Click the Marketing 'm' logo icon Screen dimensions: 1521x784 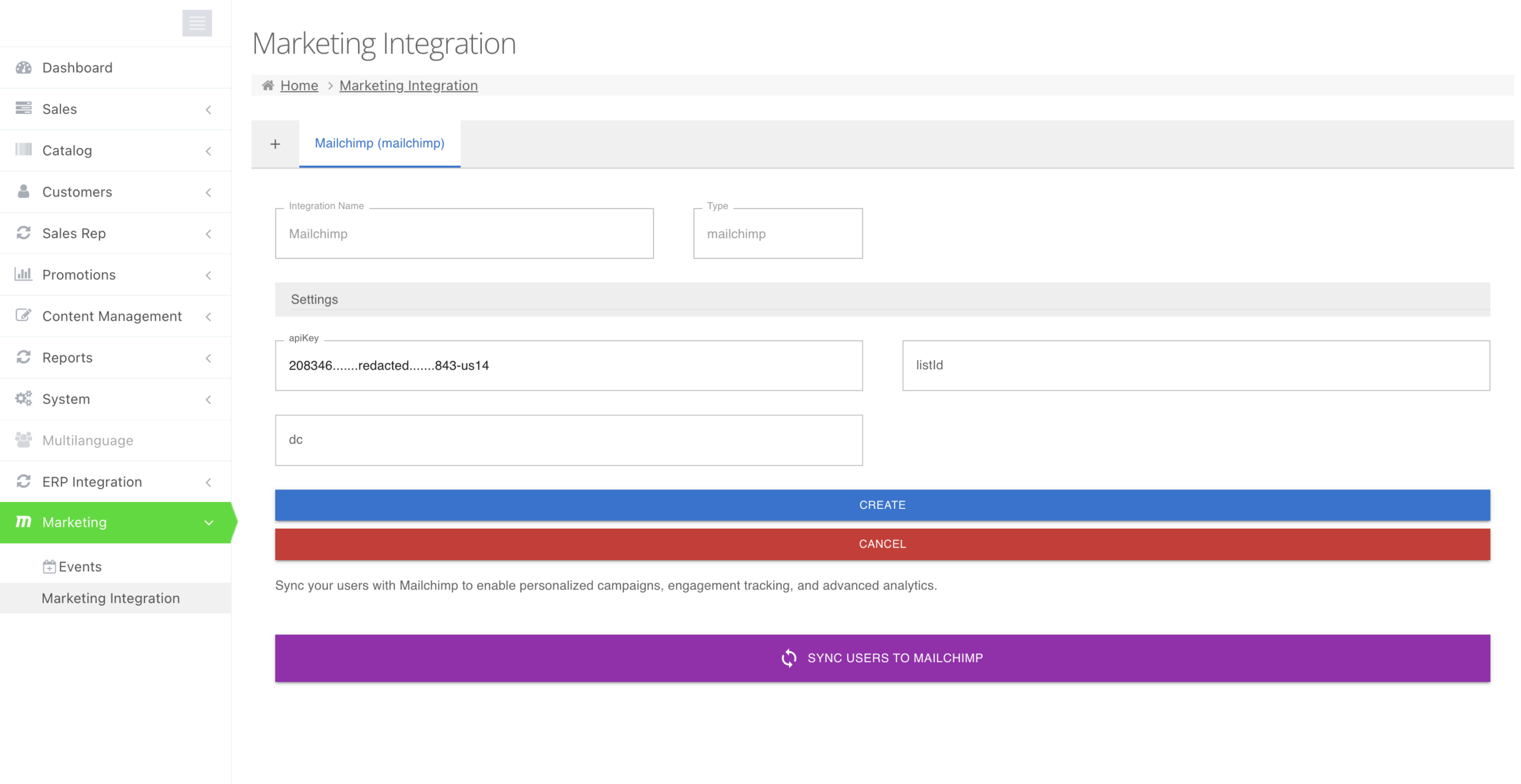(x=23, y=522)
